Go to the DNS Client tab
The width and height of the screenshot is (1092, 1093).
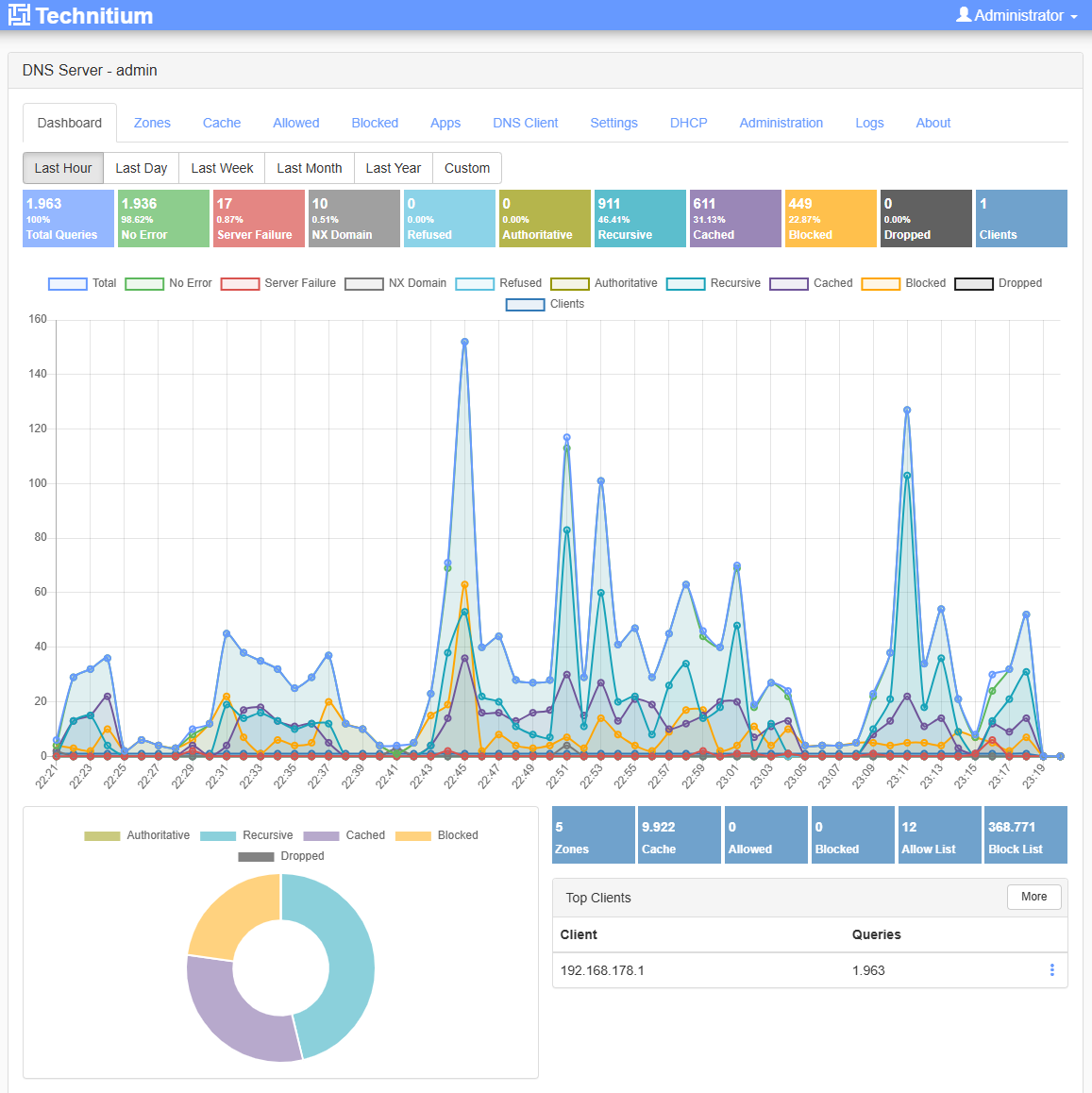pos(525,123)
